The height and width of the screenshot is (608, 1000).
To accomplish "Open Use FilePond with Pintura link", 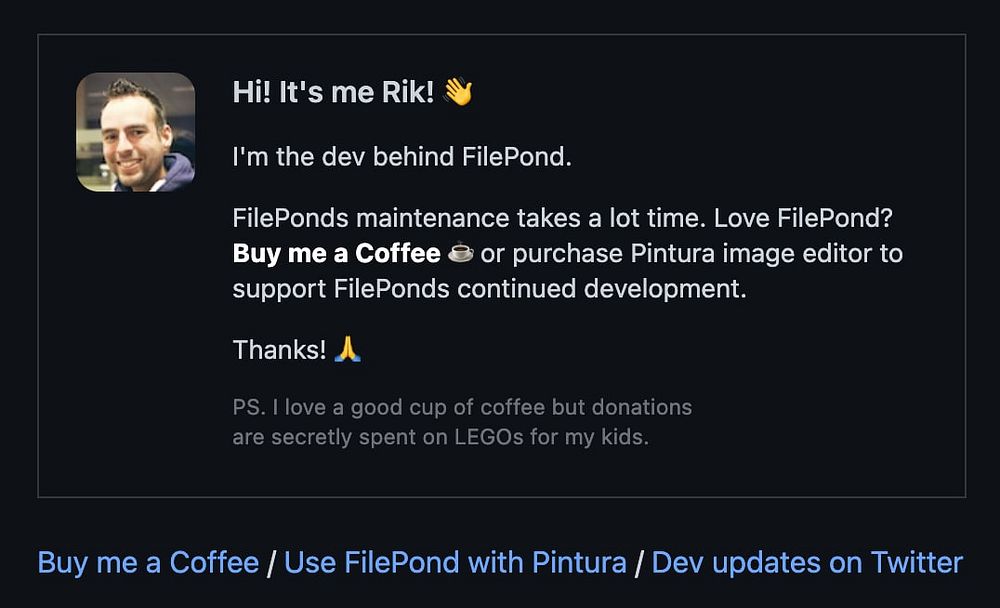I will pos(455,563).
